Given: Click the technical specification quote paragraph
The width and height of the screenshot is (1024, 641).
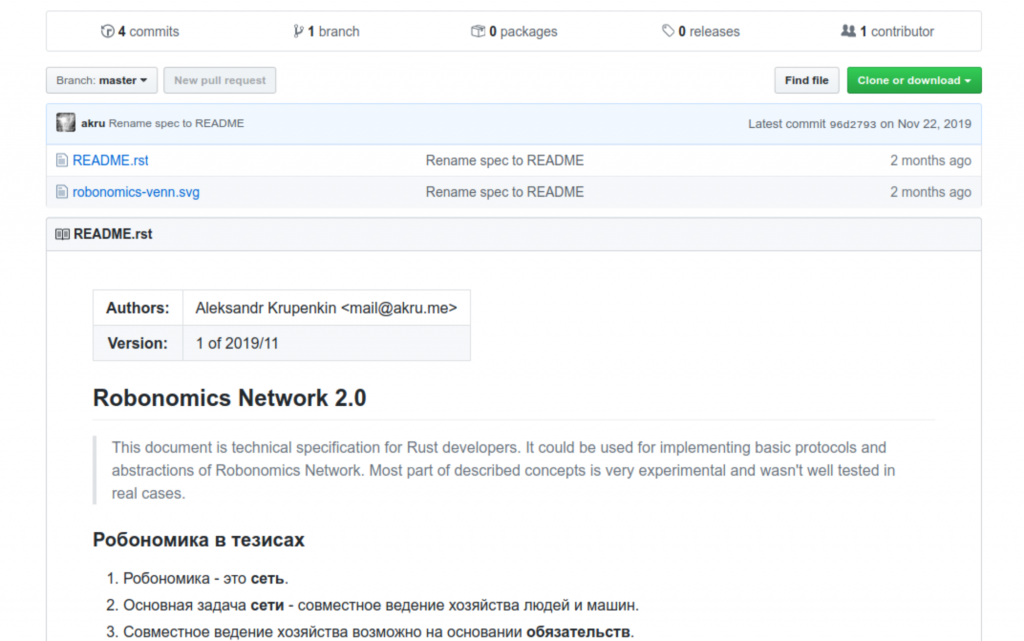Looking at the screenshot, I should pyautogui.click(x=504, y=471).
